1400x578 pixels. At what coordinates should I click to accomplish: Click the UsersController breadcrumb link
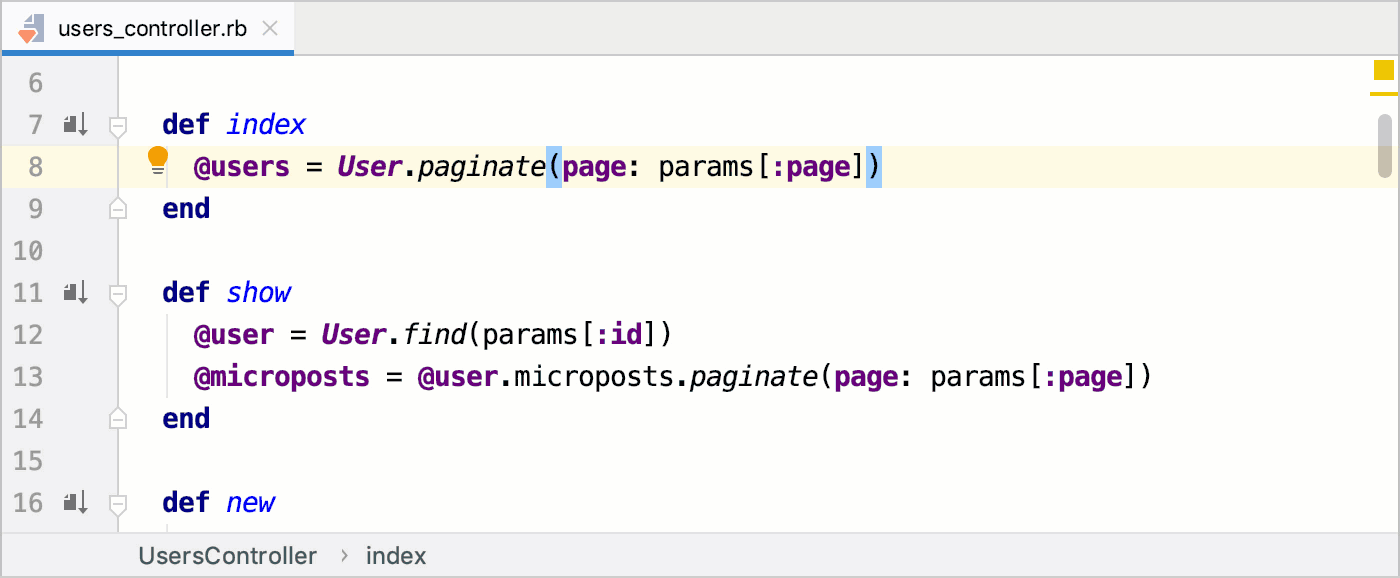coord(228,555)
